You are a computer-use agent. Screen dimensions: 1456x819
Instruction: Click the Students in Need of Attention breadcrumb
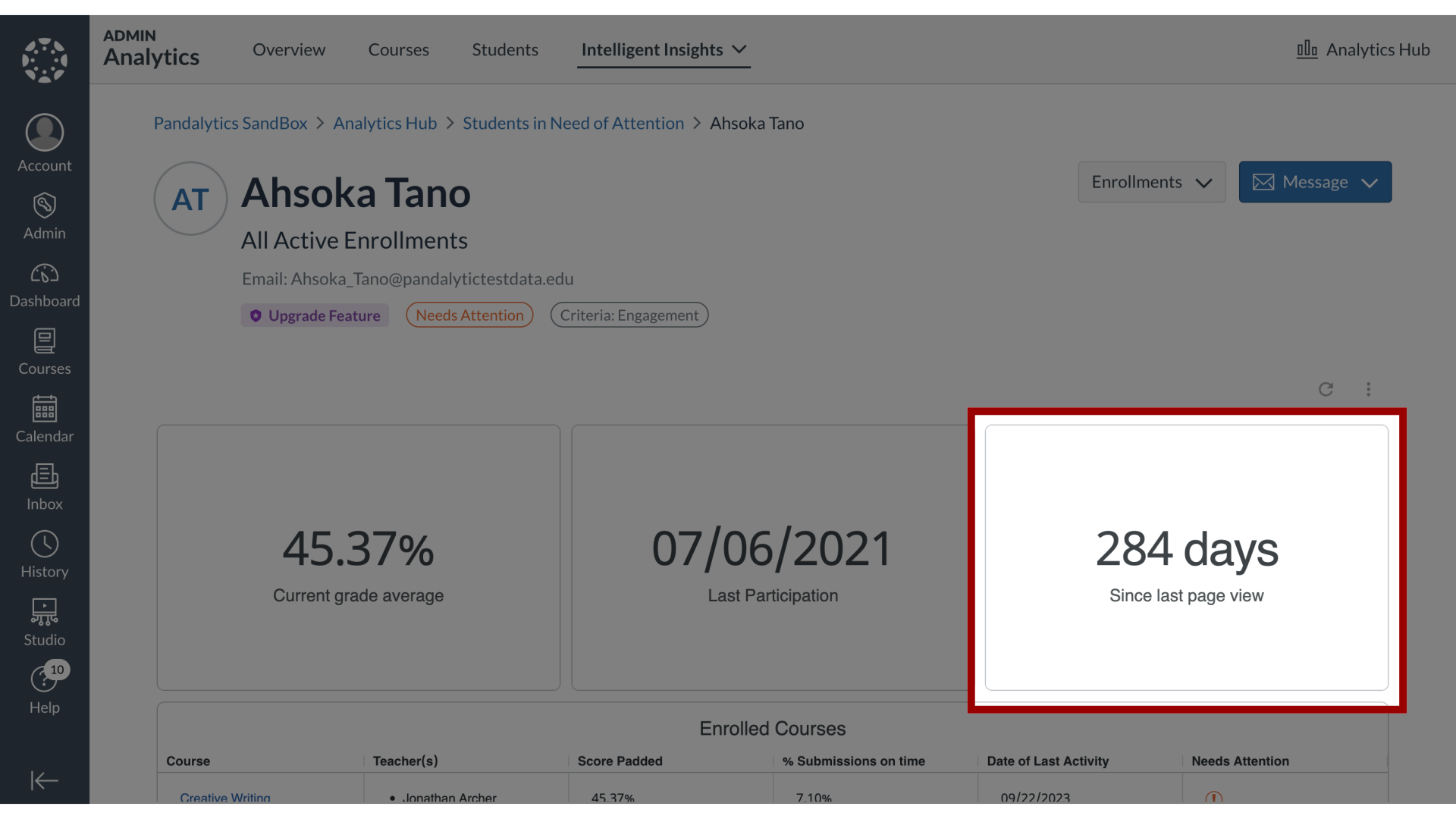pyautogui.click(x=573, y=122)
